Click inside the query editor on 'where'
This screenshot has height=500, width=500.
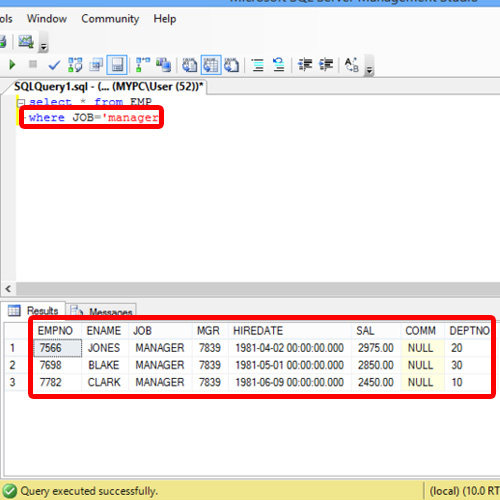[47, 118]
